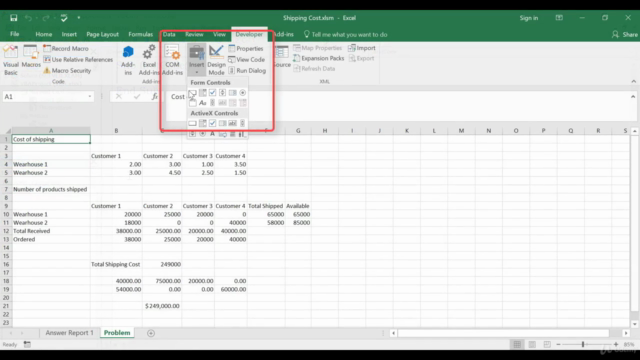Click Run Dialog

point(247,71)
